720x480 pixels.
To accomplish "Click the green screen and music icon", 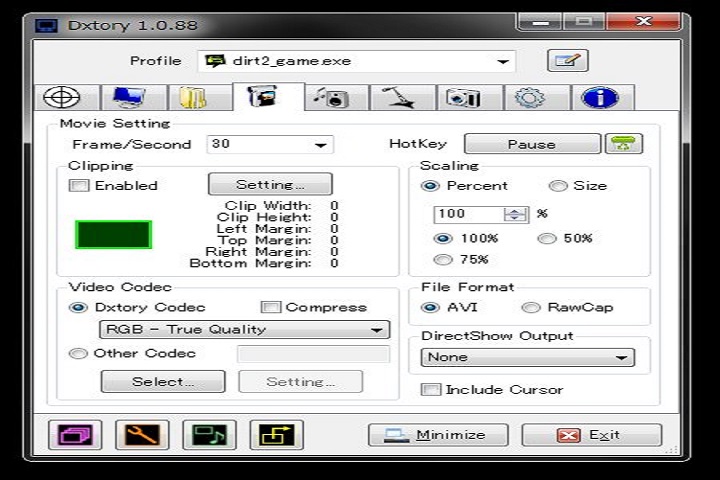I will pyautogui.click(x=209, y=435).
